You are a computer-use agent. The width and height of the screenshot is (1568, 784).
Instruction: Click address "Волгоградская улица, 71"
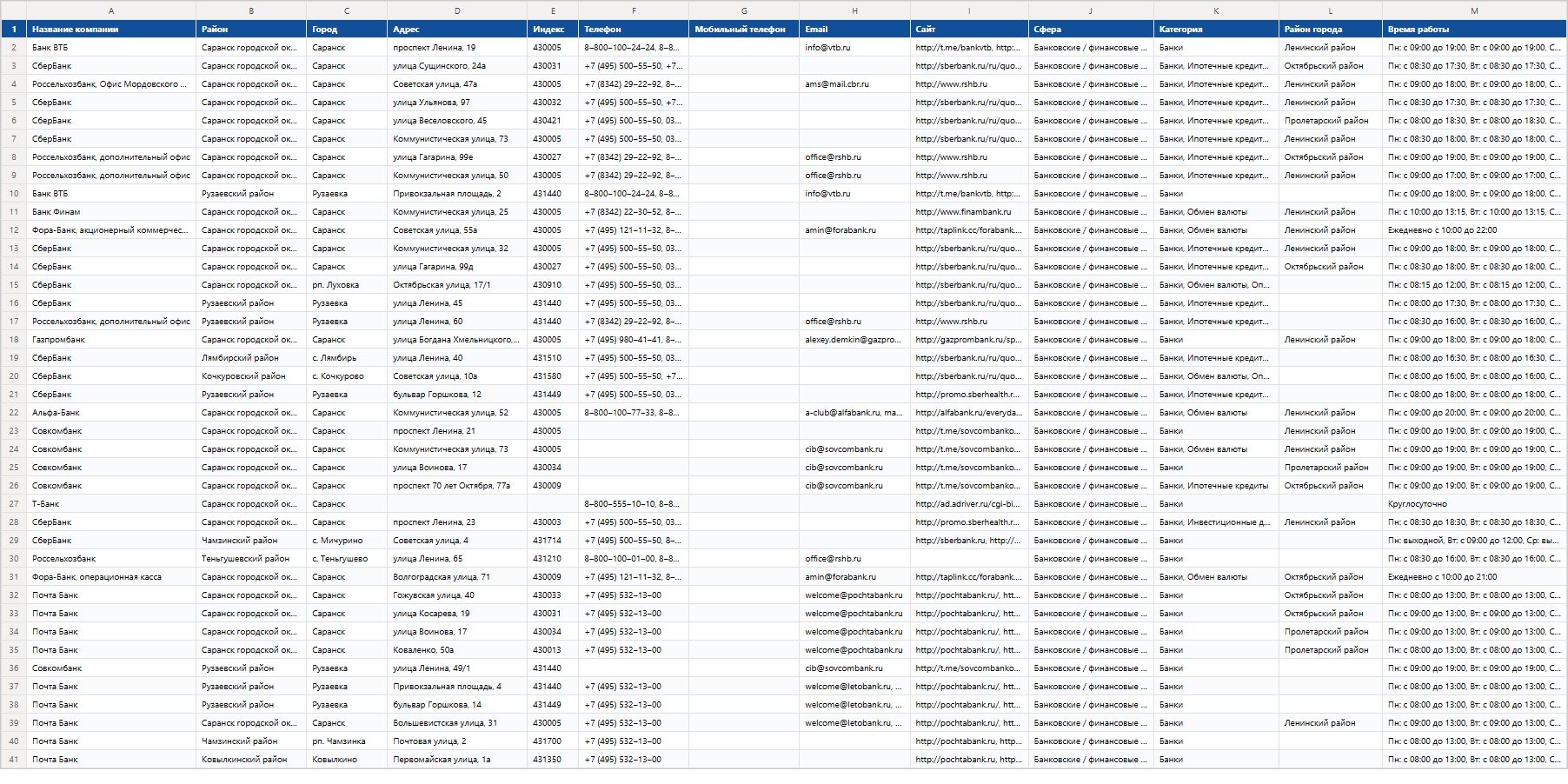457,577
